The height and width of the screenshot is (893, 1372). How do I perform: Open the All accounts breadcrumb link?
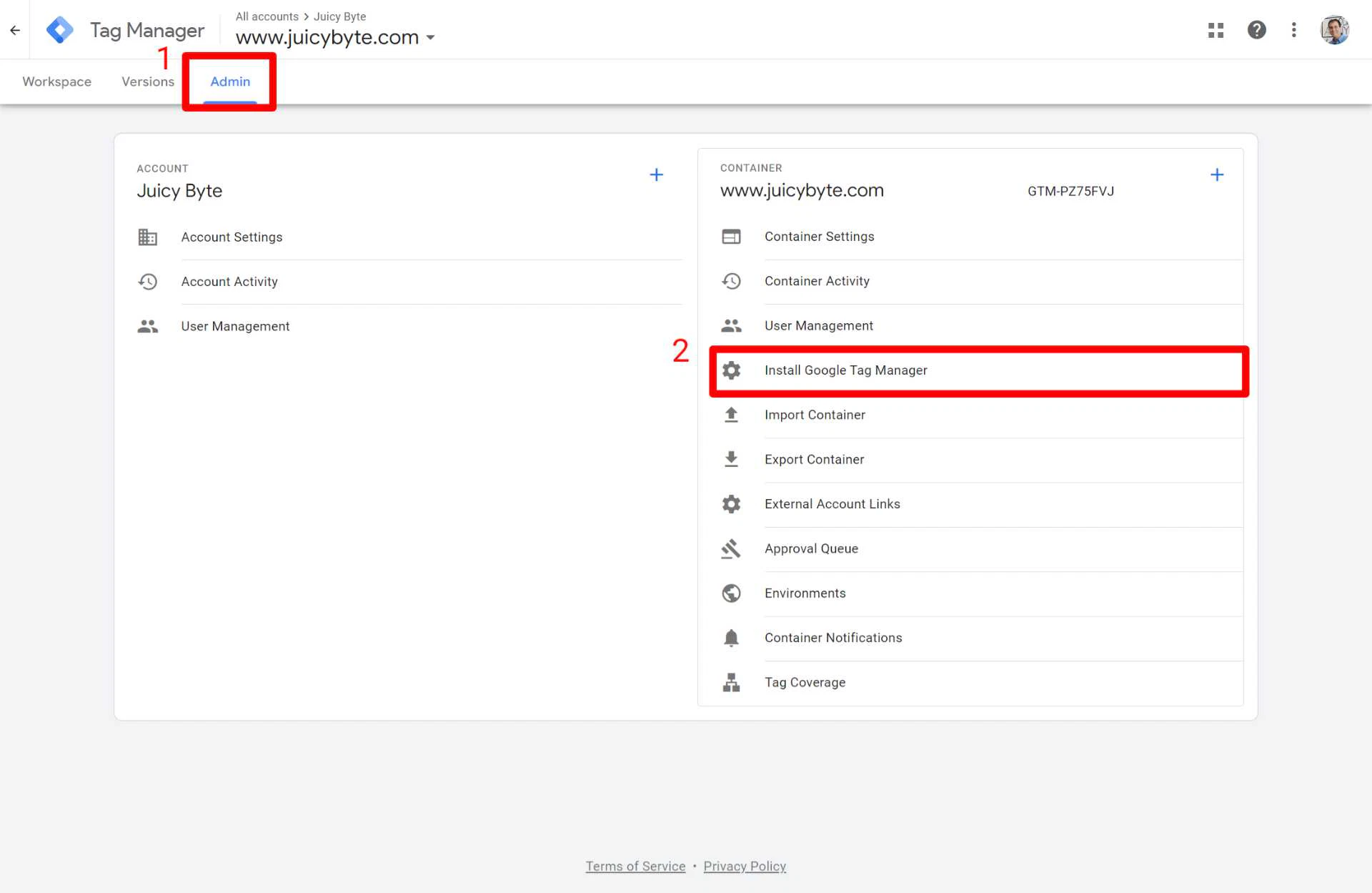pos(267,16)
